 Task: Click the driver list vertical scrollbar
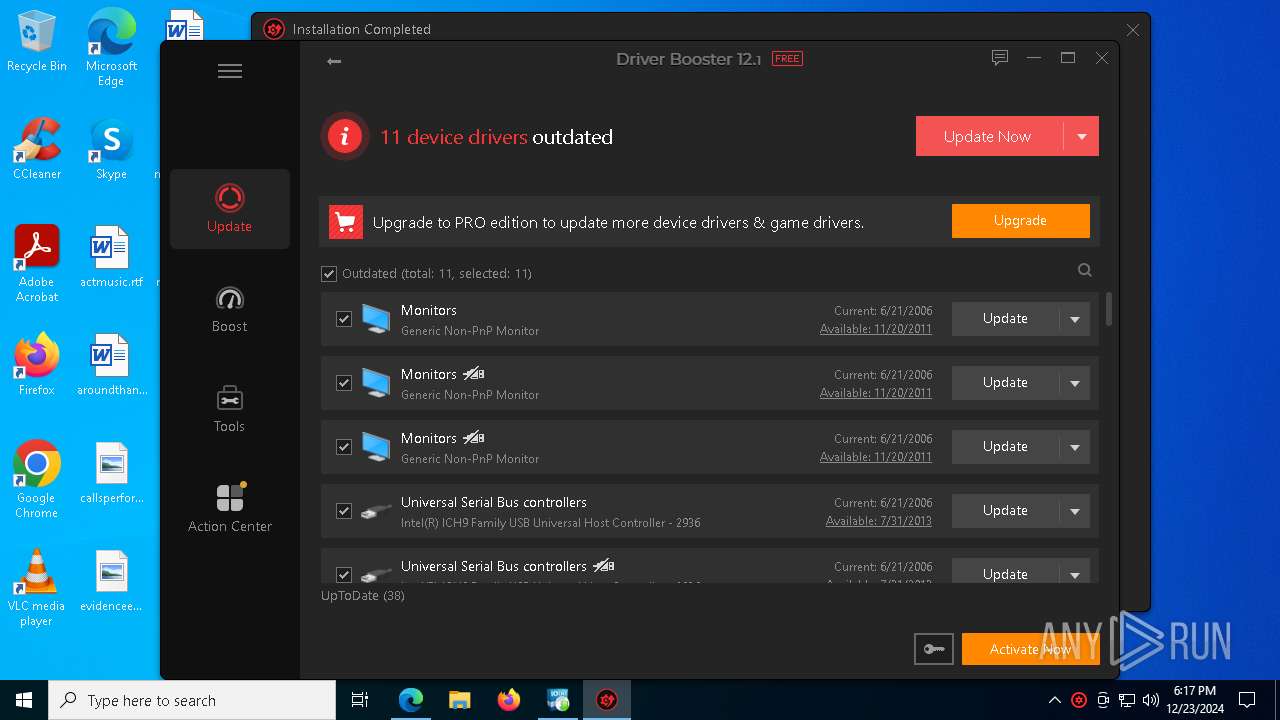pyautogui.click(x=1109, y=309)
